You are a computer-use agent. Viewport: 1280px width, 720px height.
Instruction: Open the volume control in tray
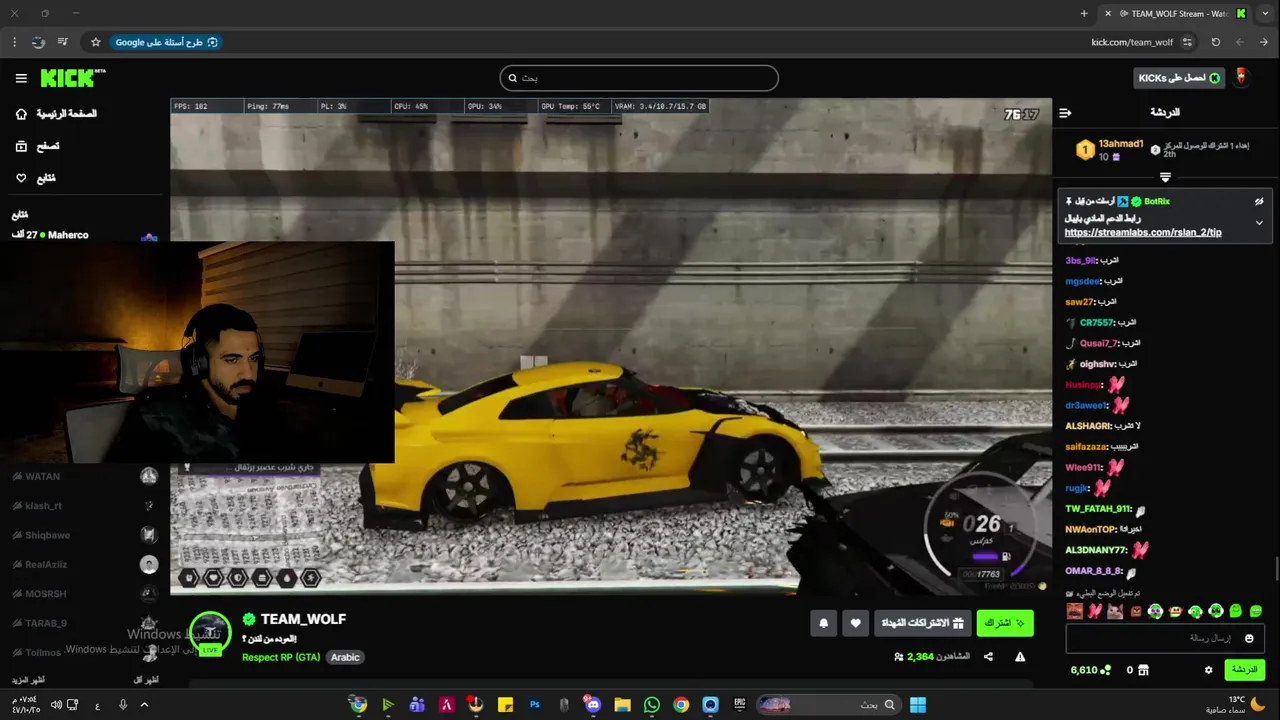click(x=56, y=705)
